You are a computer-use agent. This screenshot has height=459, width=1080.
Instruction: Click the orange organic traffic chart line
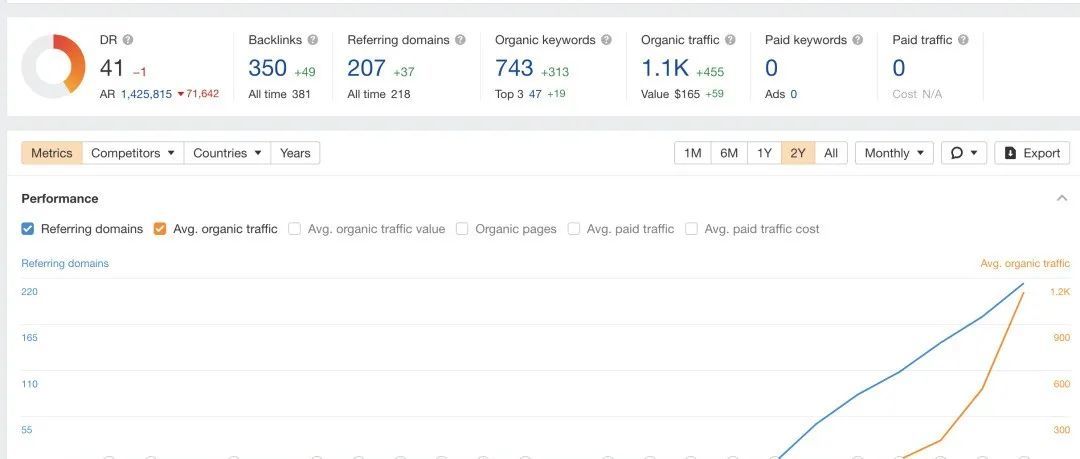pyautogui.click(x=982, y=388)
